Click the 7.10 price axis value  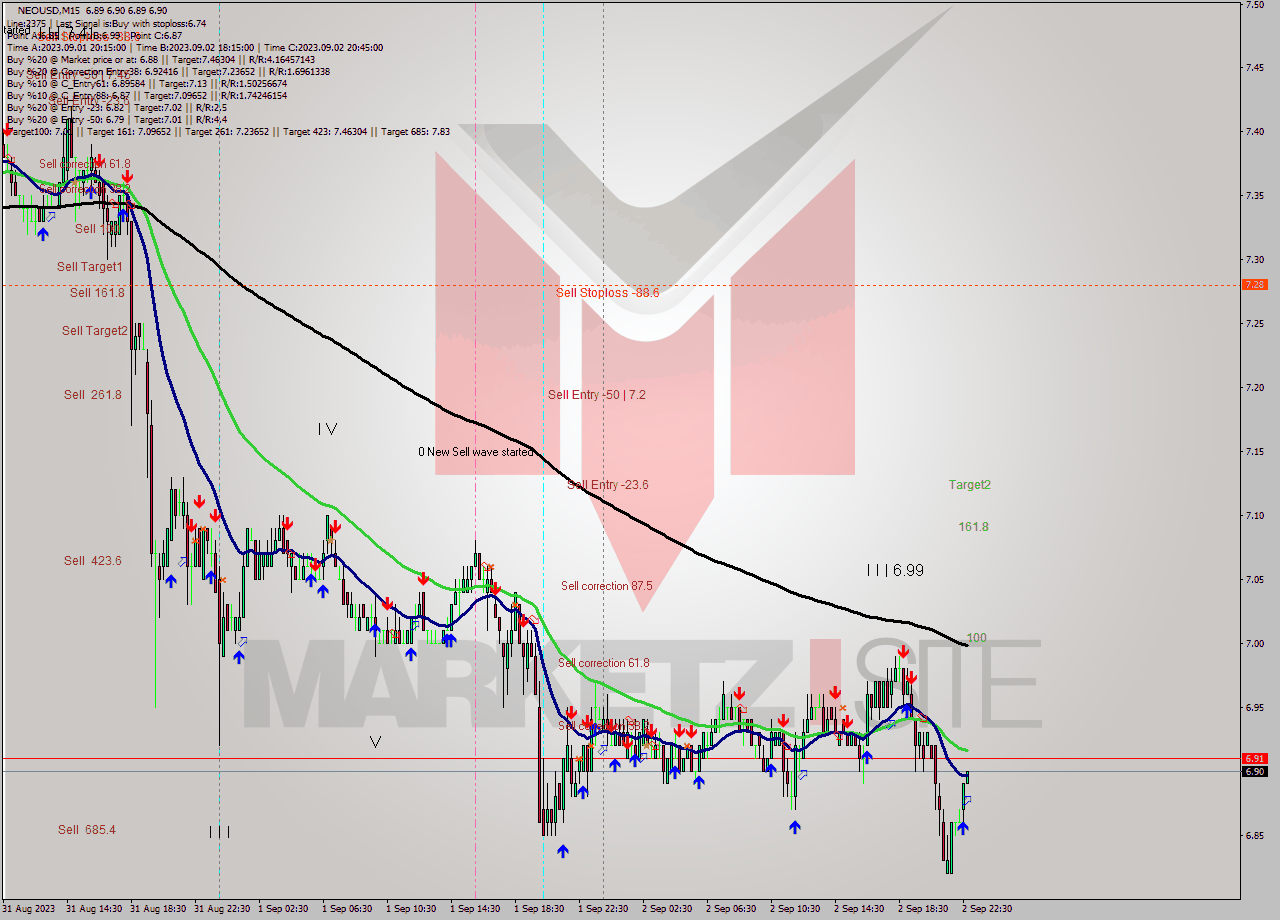click(x=1254, y=516)
